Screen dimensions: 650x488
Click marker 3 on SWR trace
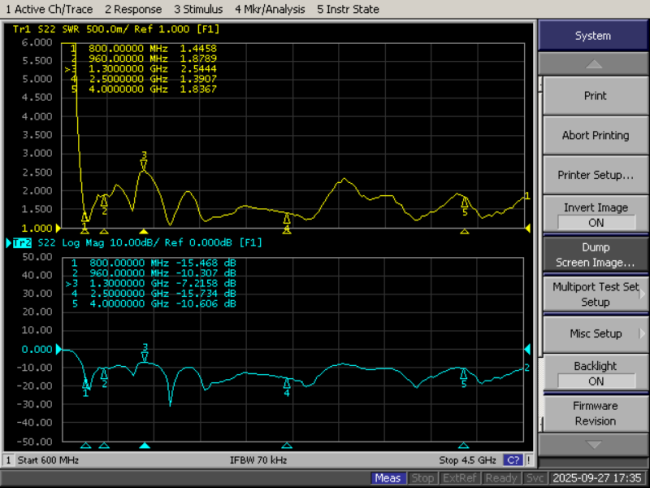144,161
